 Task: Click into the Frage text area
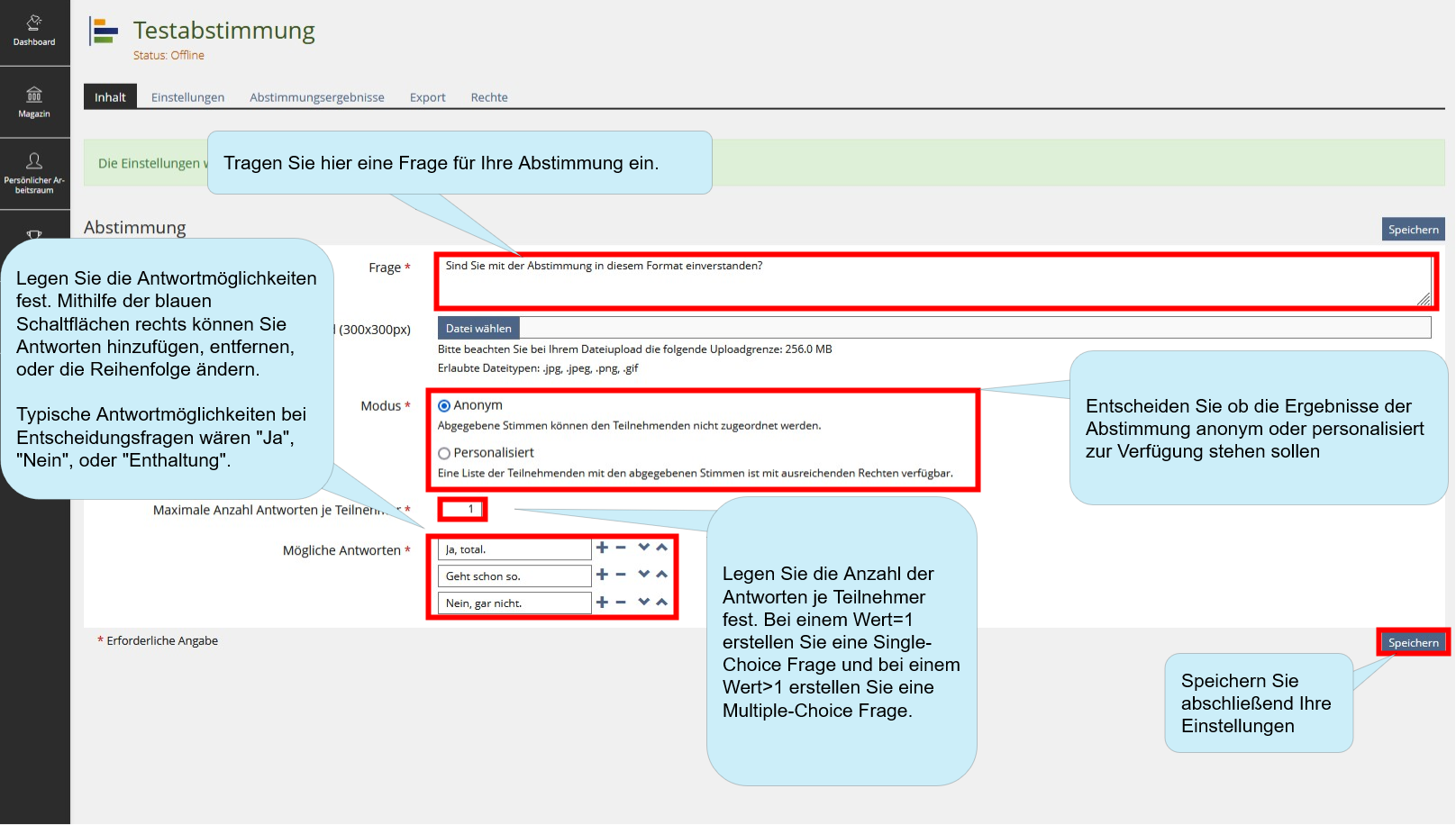934,281
